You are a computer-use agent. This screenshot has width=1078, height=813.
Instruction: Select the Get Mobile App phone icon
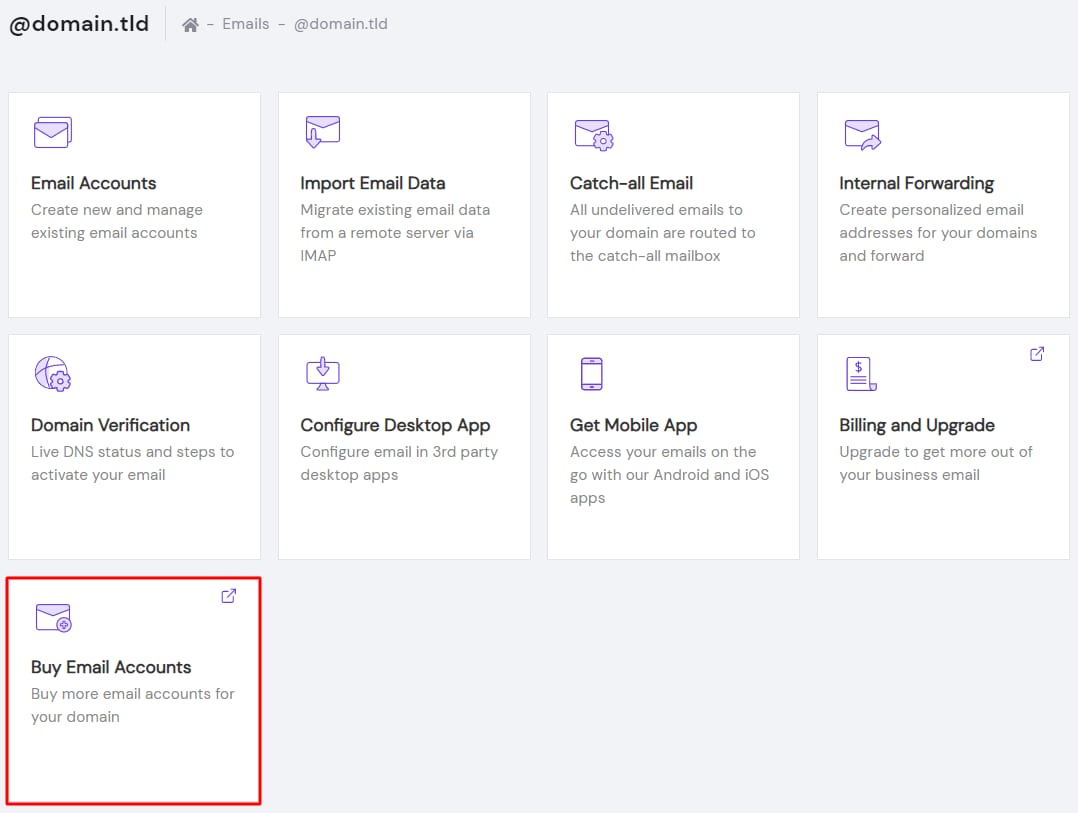591,374
